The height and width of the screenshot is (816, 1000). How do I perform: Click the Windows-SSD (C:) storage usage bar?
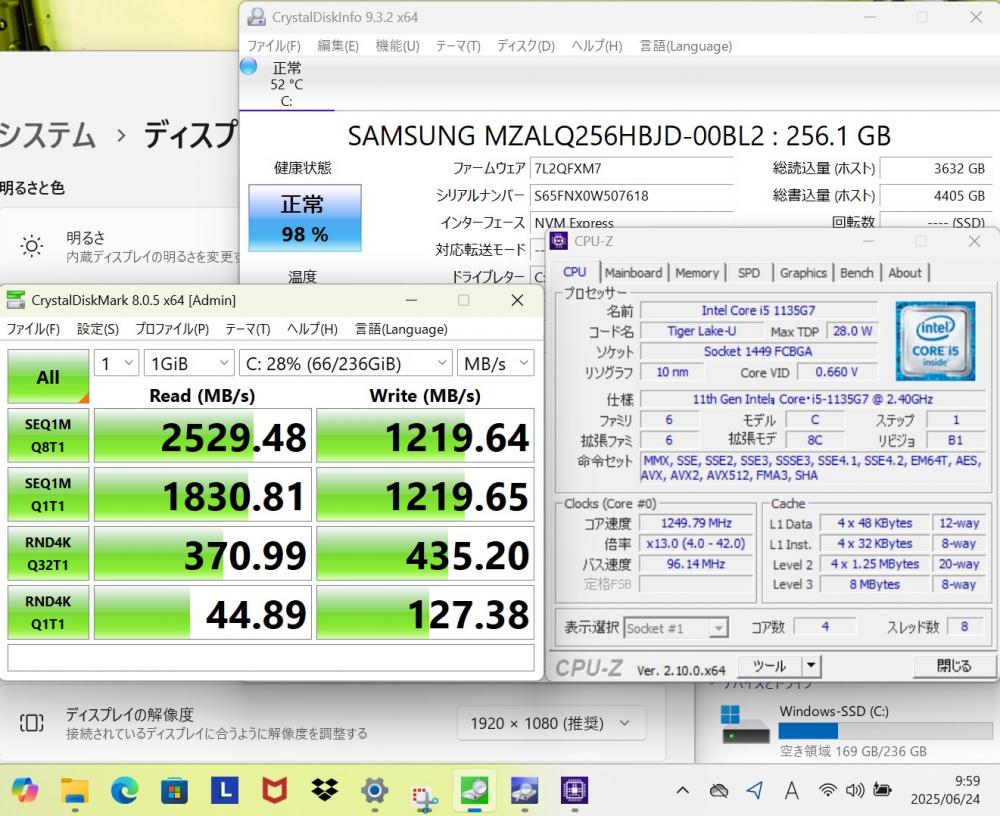885,731
